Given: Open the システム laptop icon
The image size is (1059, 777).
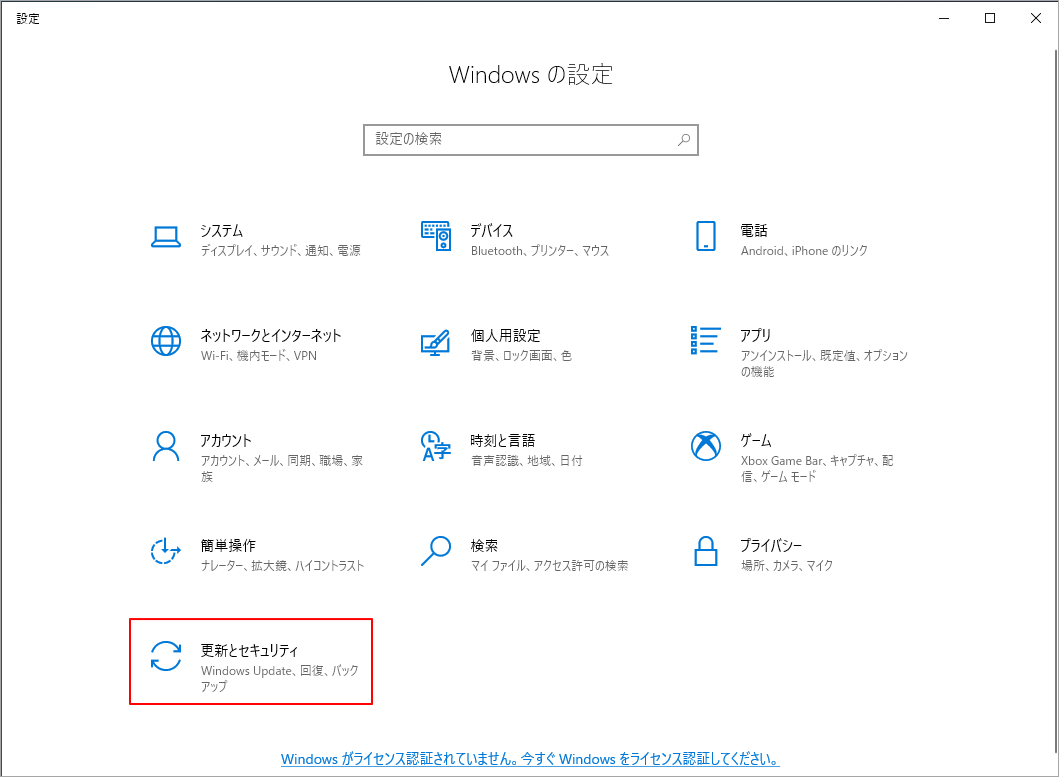Looking at the screenshot, I should (x=165, y=237).
